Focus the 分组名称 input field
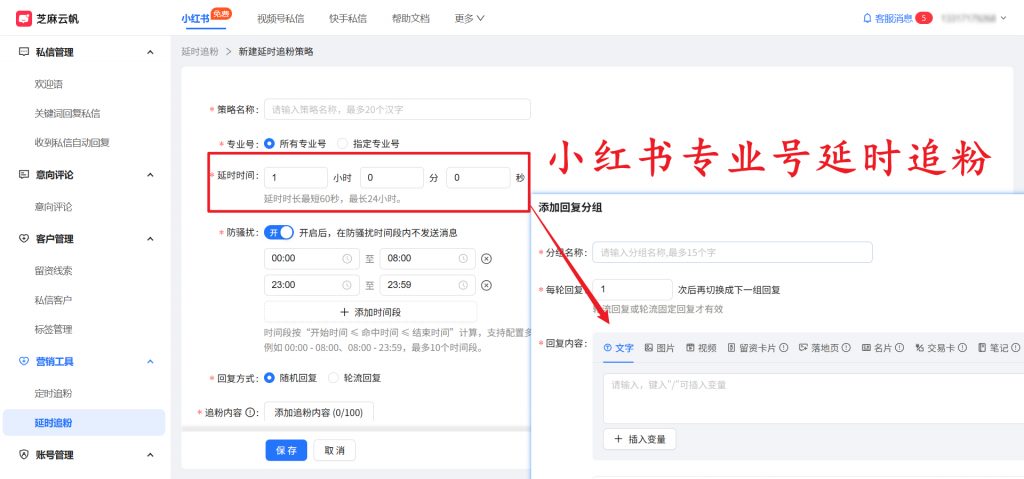 click(733, 252)
